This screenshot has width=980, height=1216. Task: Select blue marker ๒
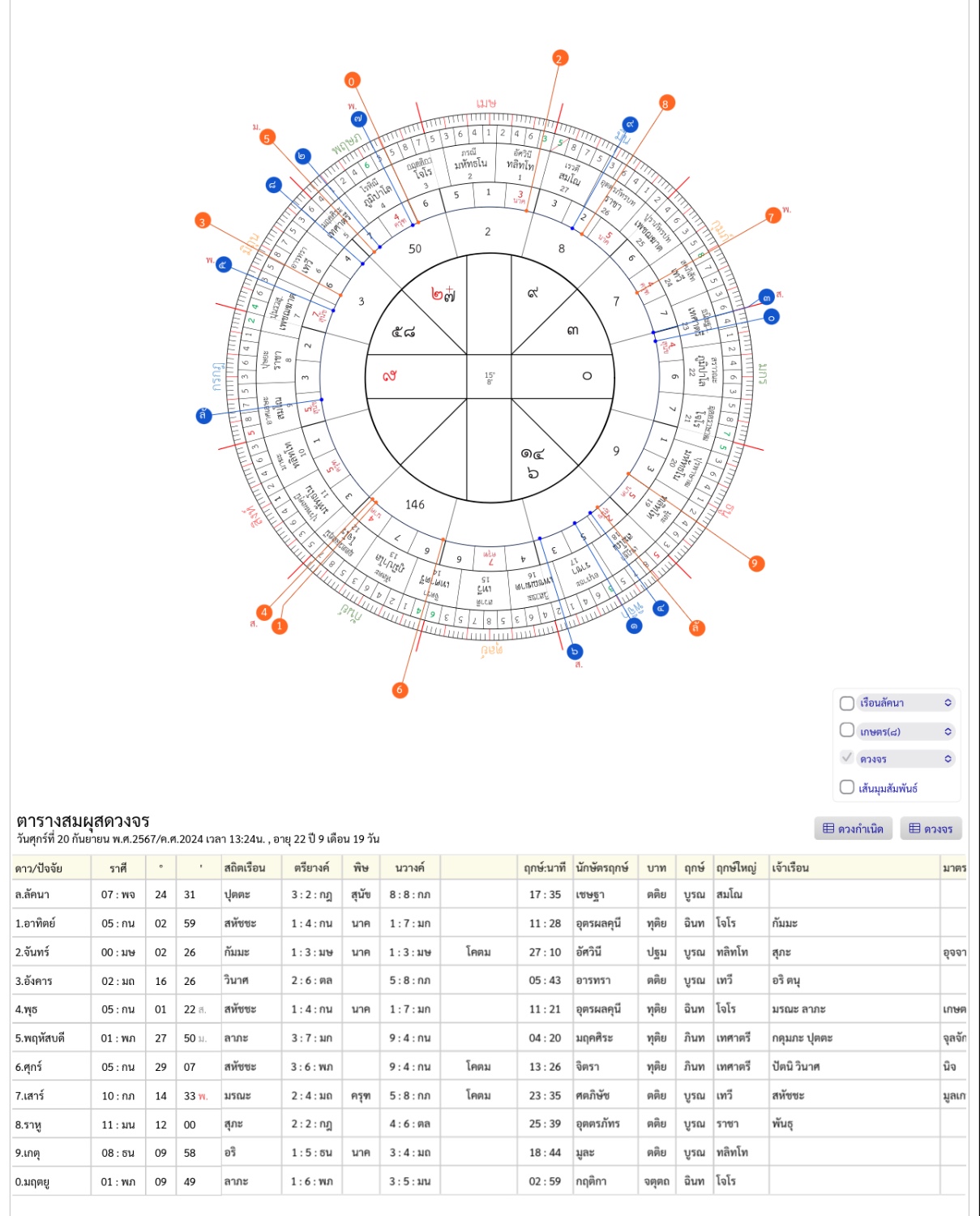302,156
